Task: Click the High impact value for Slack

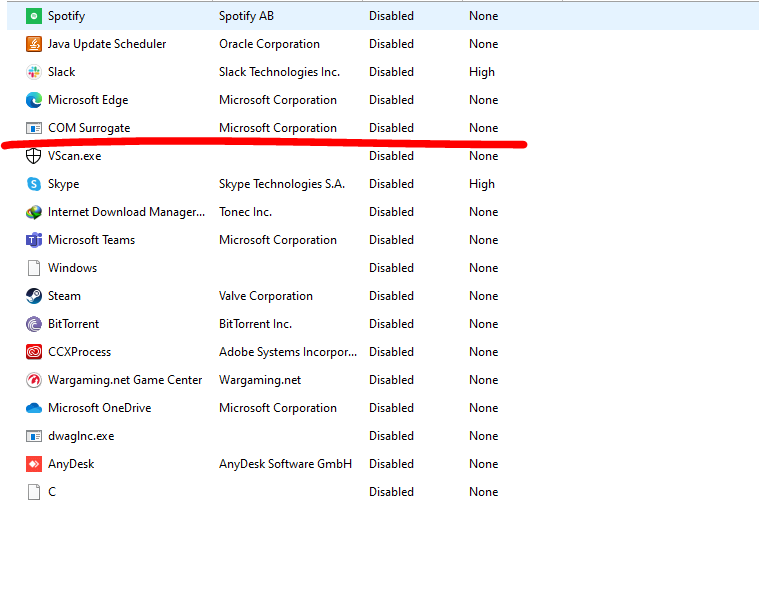Action: point(482,73)
